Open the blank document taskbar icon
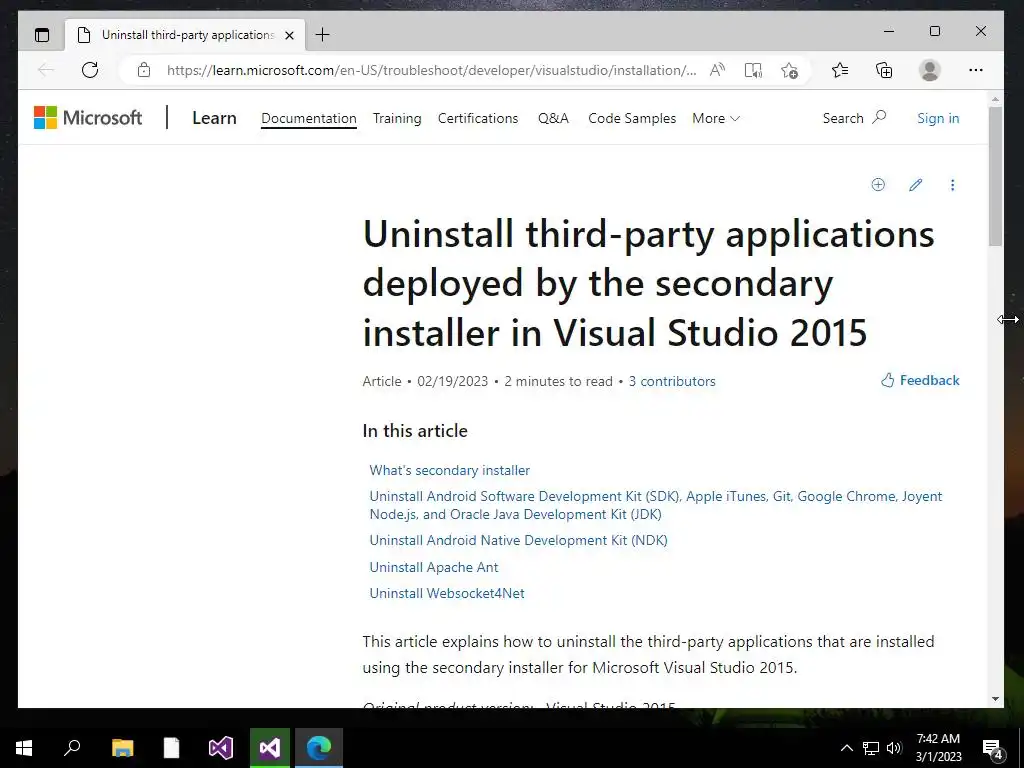 [171, 748]
